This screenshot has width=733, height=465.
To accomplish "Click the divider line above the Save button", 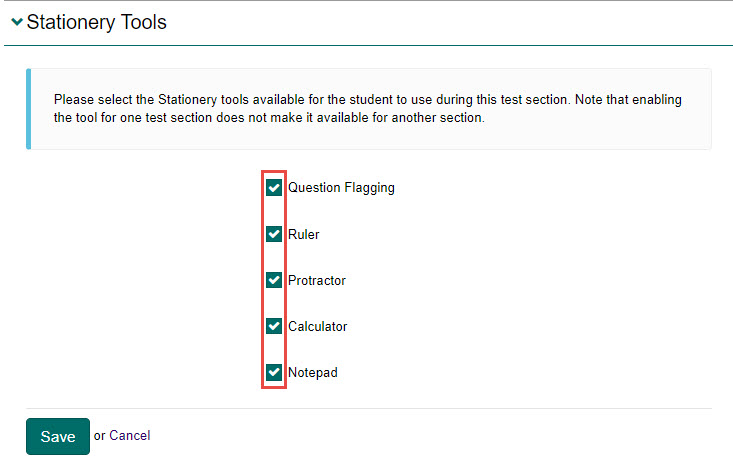I will 368,408.
